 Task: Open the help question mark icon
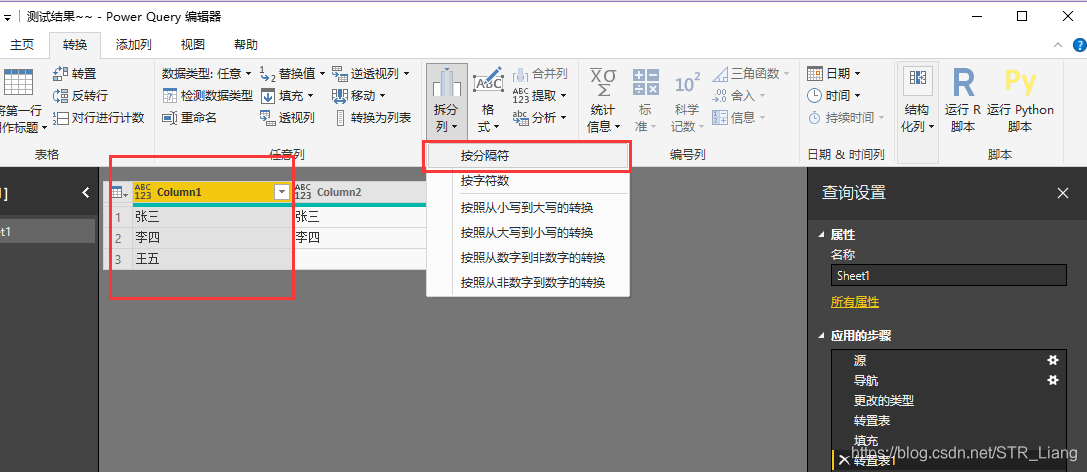[1080, 45]
